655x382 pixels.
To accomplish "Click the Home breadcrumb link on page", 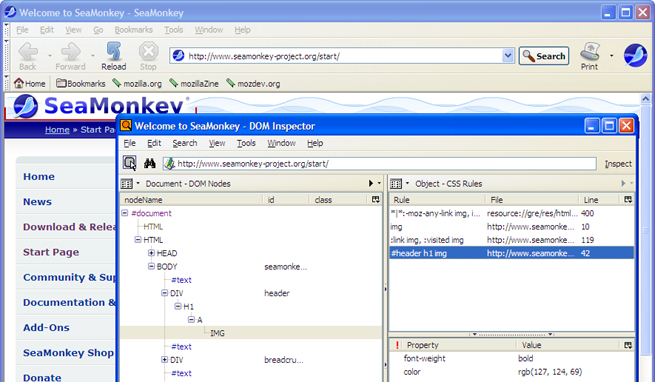I will tap(57, 130).
